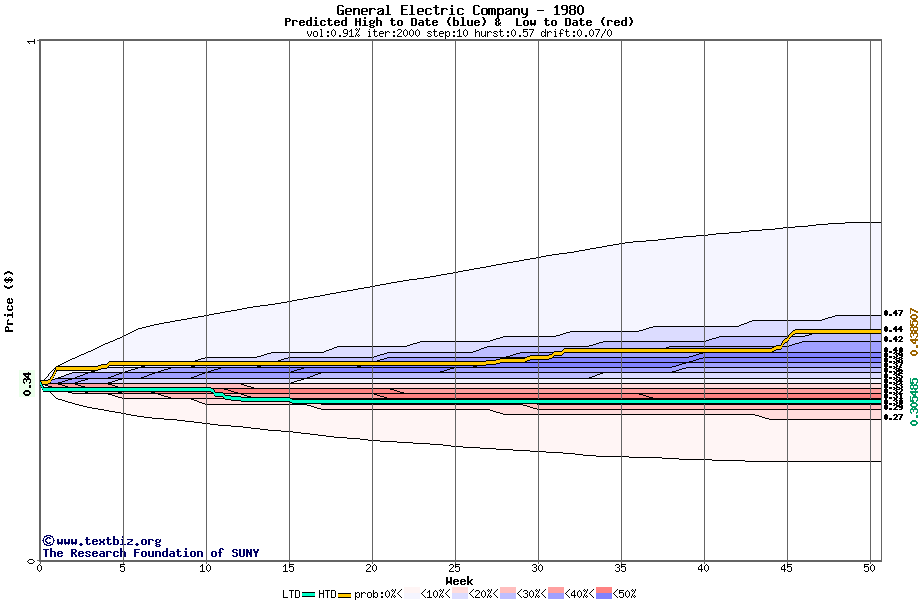Select the <40% probability legend swatch

coord(556,593)
